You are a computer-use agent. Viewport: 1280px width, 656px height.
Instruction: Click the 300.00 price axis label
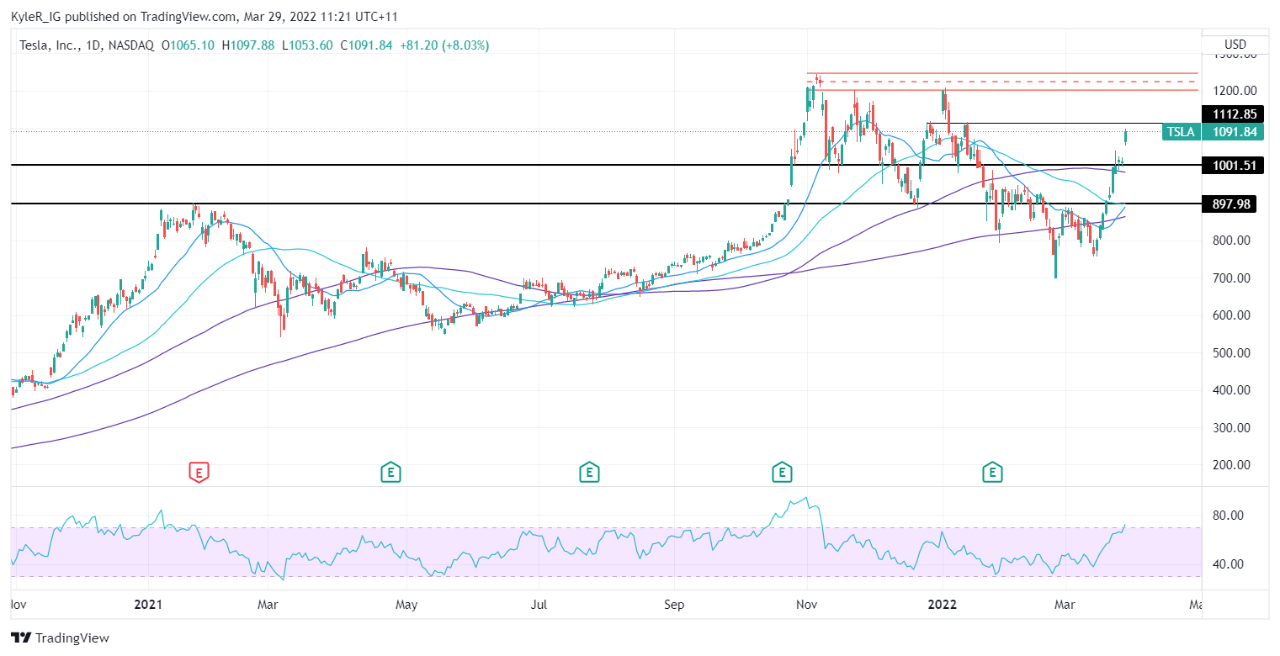point(1233,428)
